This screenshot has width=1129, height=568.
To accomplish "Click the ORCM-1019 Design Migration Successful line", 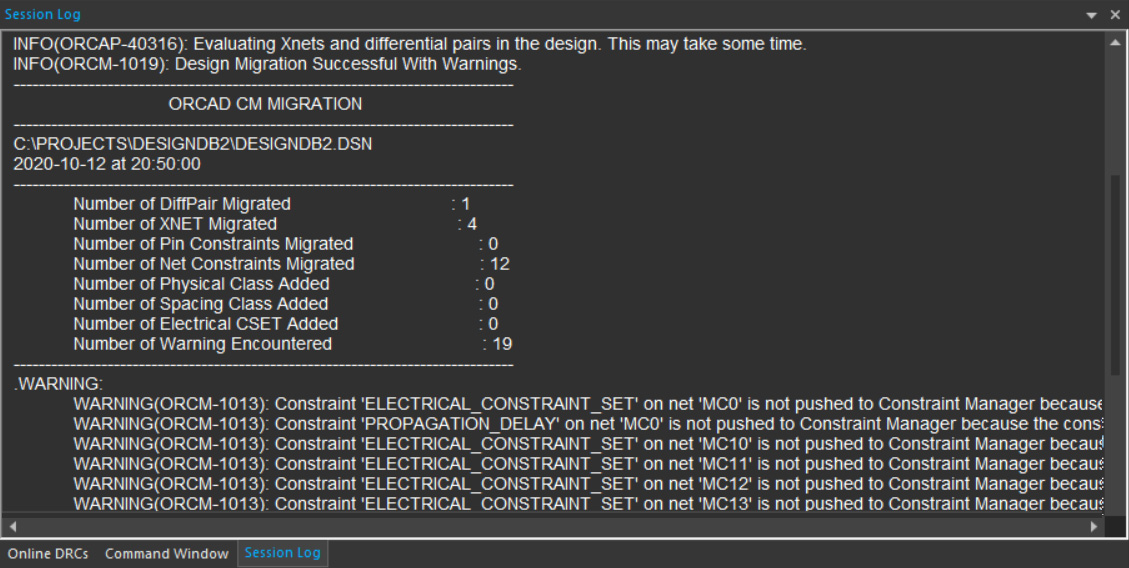I will tap(267, 64).
